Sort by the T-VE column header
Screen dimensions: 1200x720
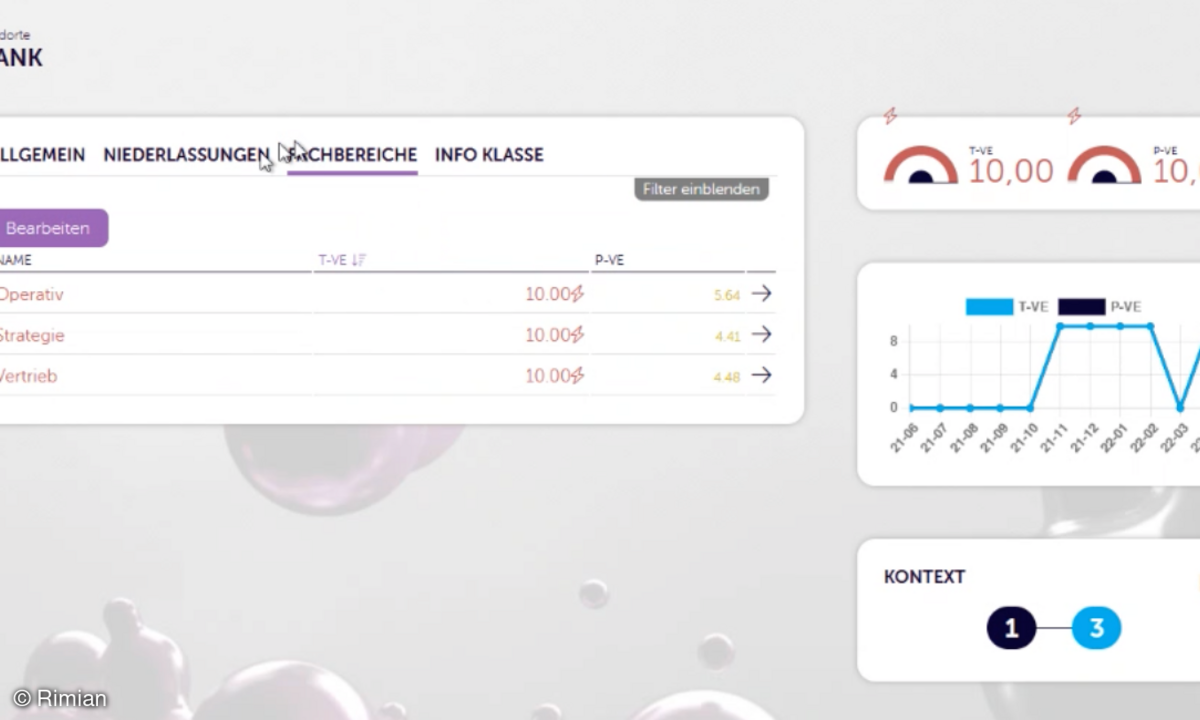coord(332,260)
